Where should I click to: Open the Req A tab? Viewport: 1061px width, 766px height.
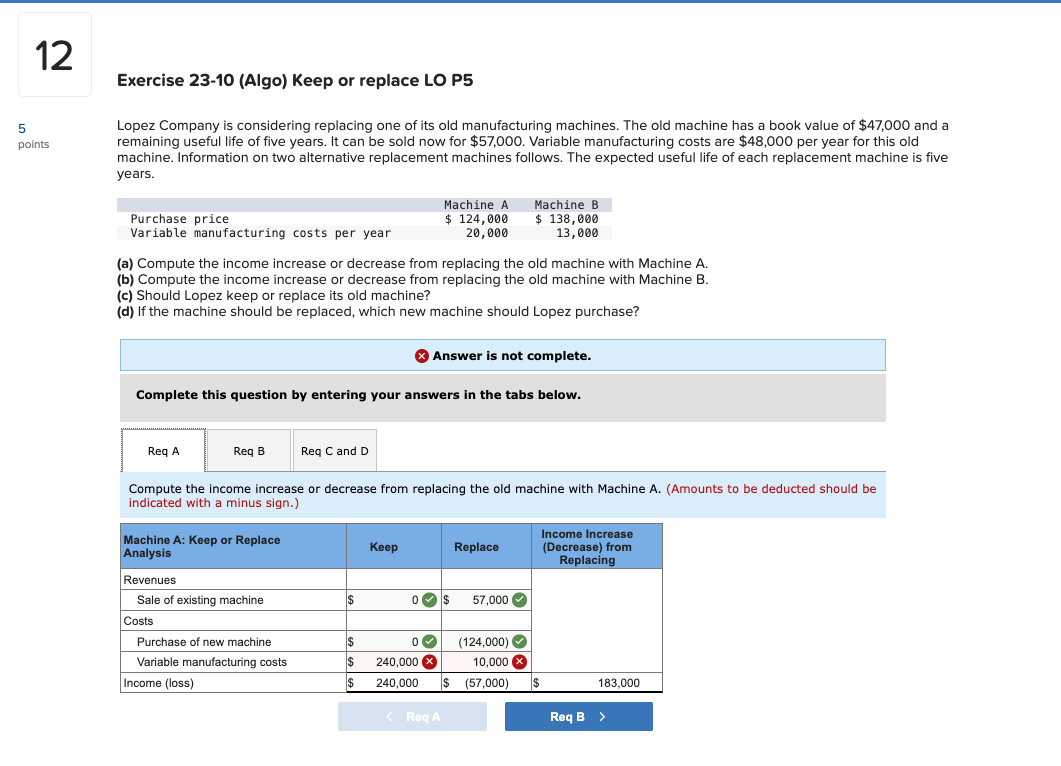(163, 451)
